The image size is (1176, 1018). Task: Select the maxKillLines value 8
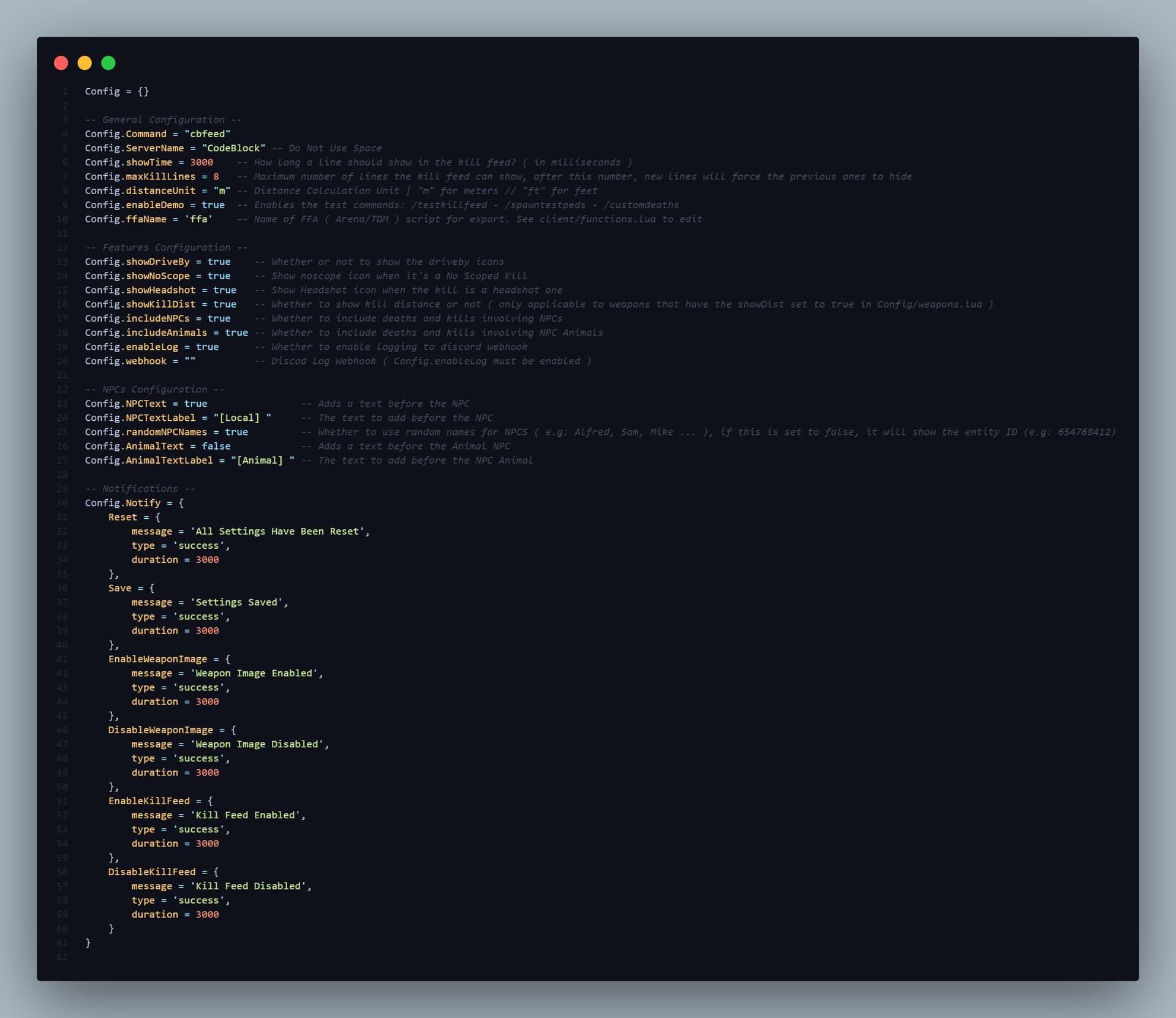click(x=216, y=176)
